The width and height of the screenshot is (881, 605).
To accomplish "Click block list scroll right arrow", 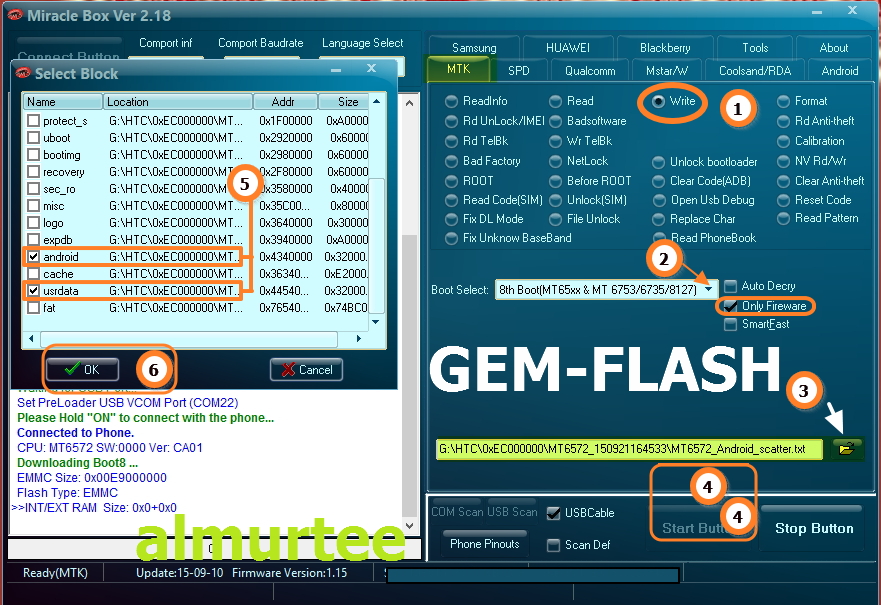I will 358,338.
